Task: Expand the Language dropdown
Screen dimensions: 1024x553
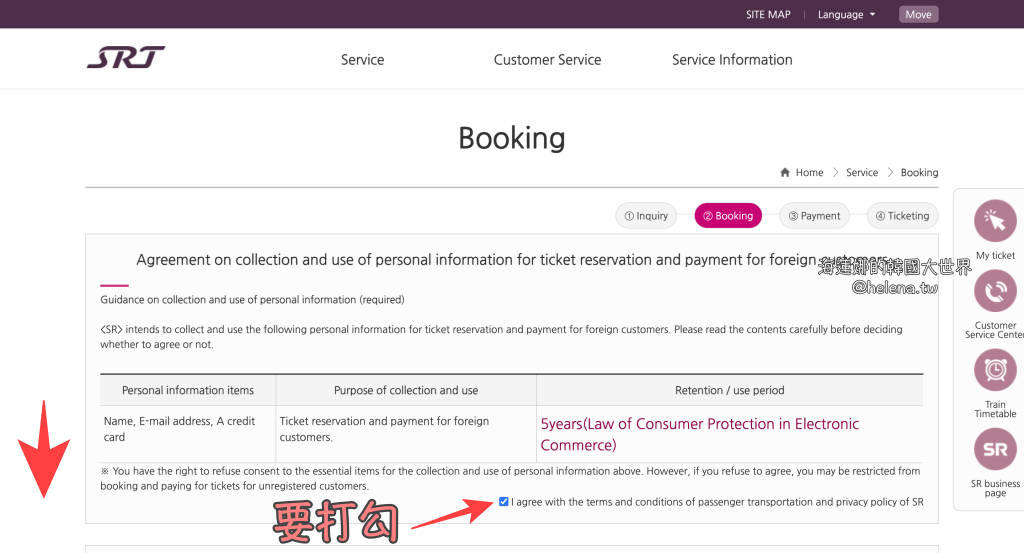Action: (846, 15)
